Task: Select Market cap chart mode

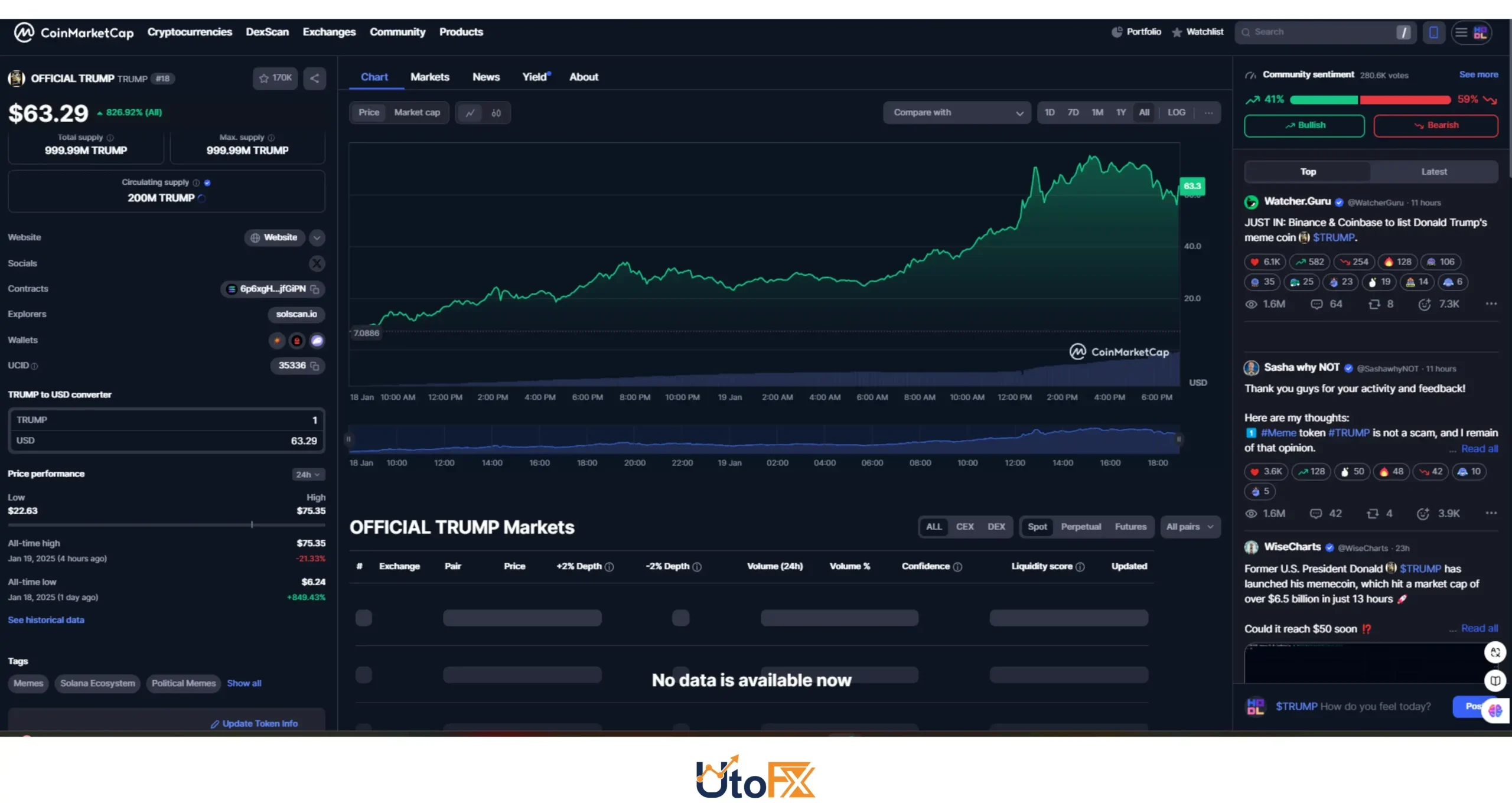Action: 417,113
